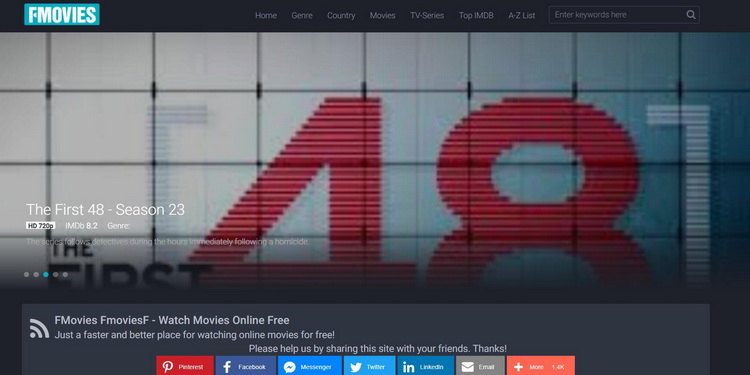This screenshot has height=375, width=750.
Task: Click the HD 720p badge
Action: (x=41, y=225)
